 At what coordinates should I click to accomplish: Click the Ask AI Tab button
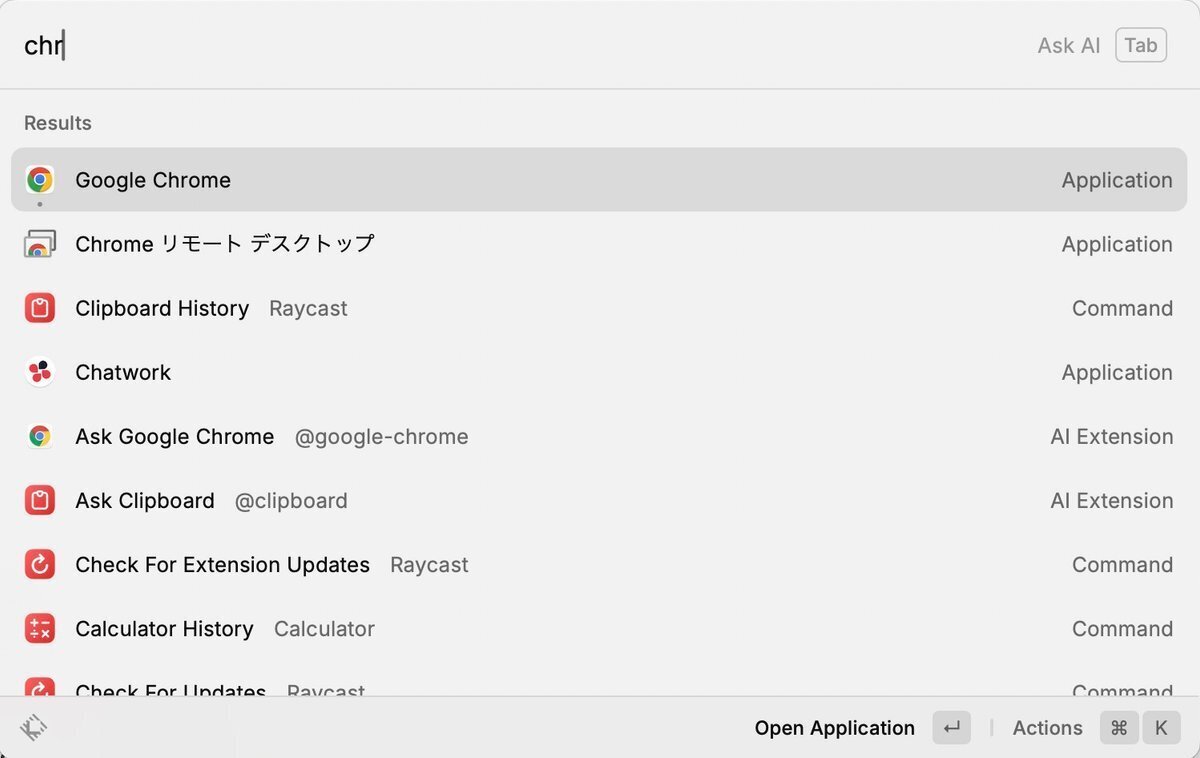coord(1140,45)
